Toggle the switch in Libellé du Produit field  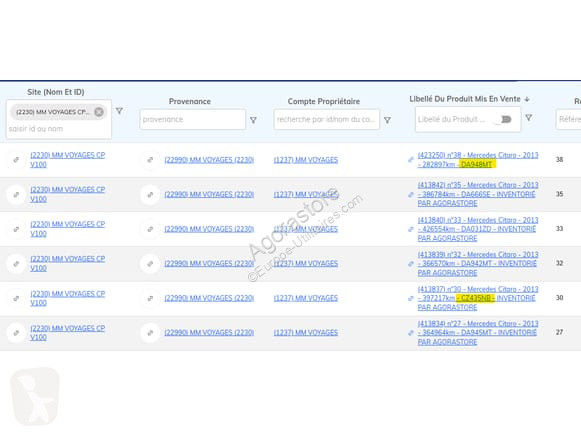click(503, 119)
